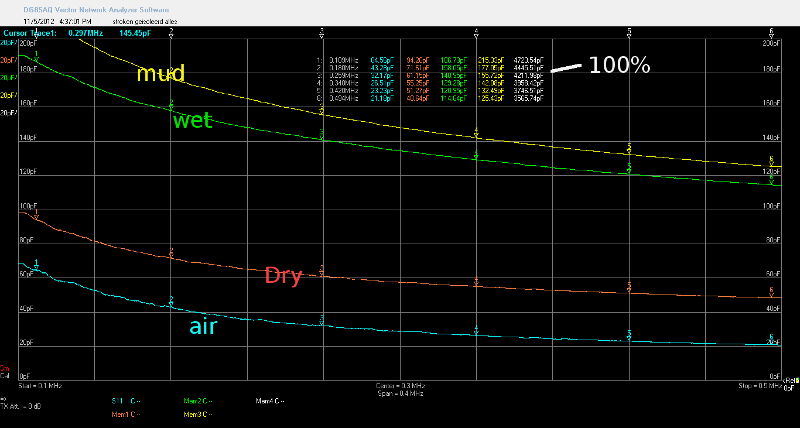
Task: Click the Center 0.3 MHz frequency label
Action: pyautogui.click(x=397, y=384)
